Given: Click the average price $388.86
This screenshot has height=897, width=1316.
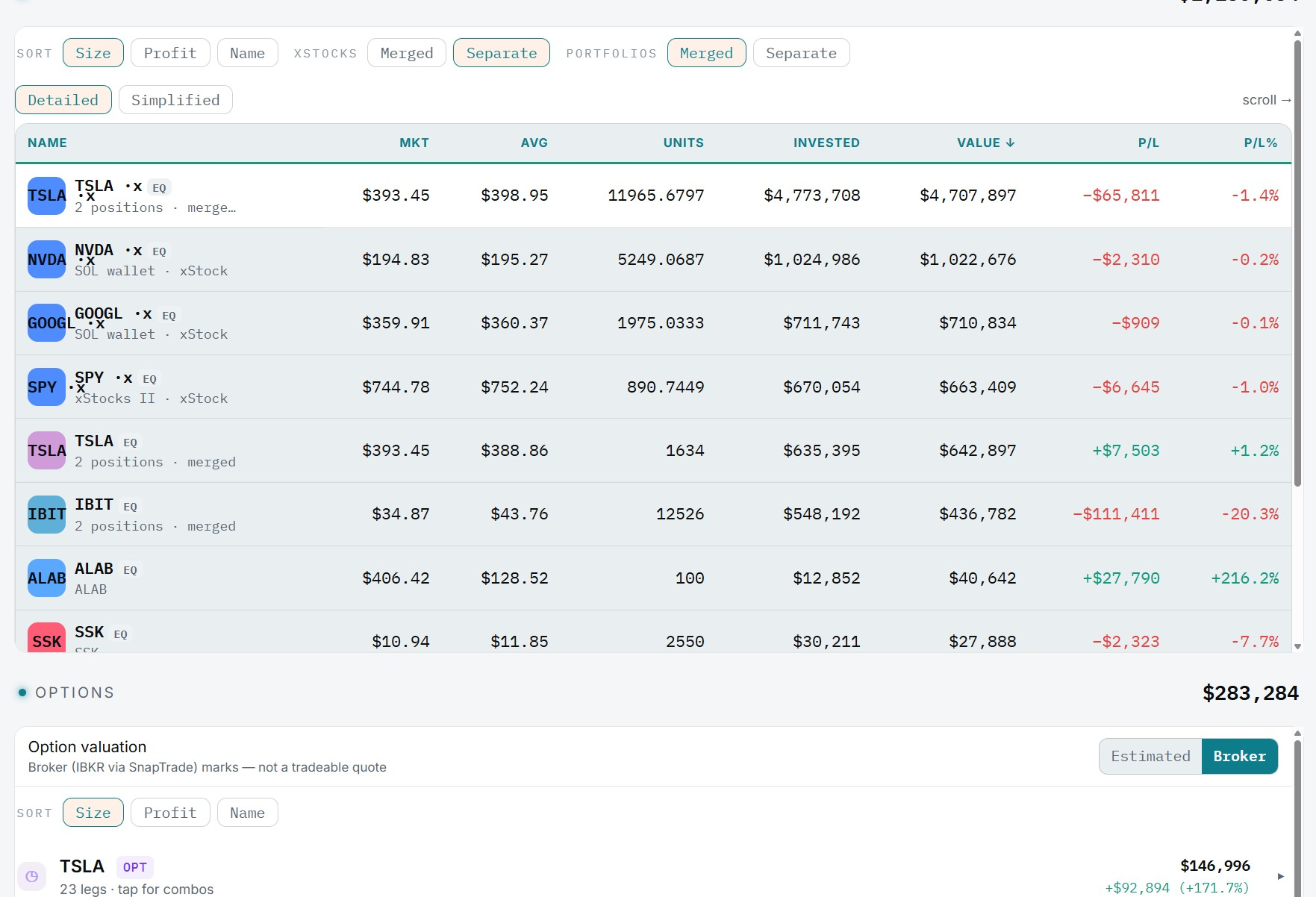Looking at the screenshot, I should click(514, 451).
